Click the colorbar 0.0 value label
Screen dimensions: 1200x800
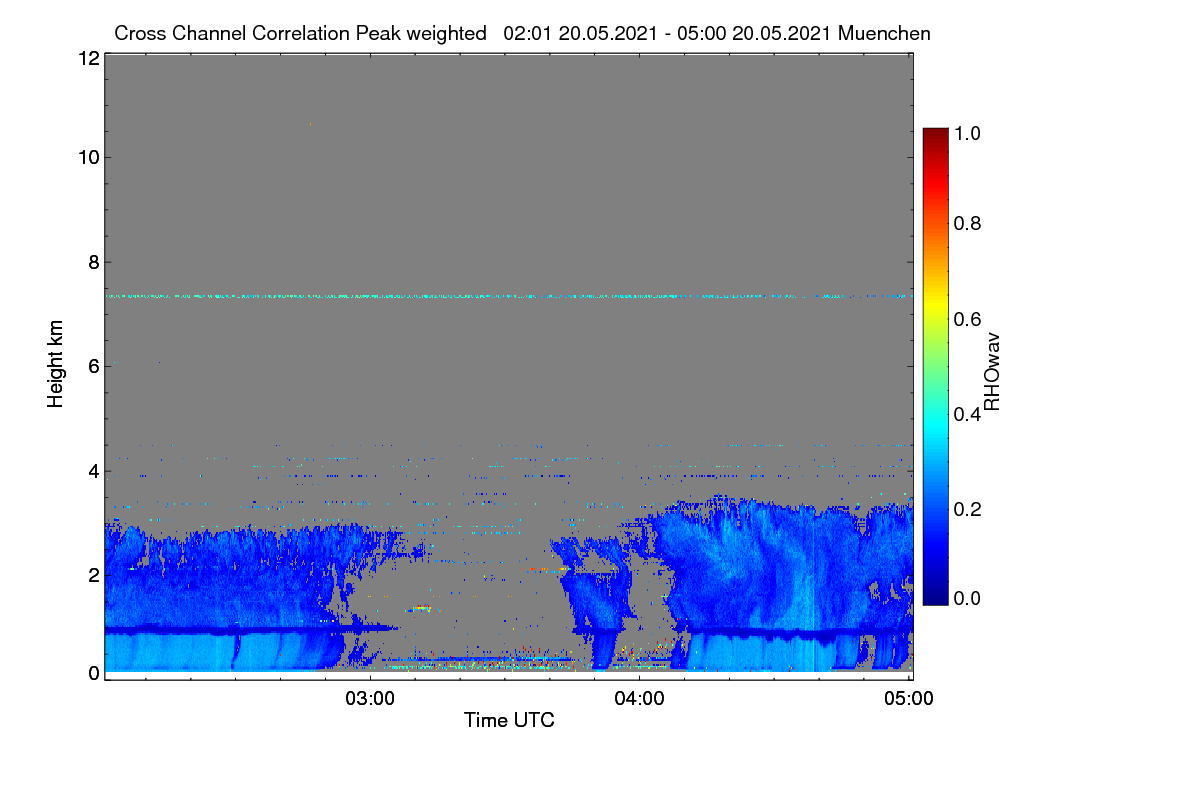[x=968, y=598]
